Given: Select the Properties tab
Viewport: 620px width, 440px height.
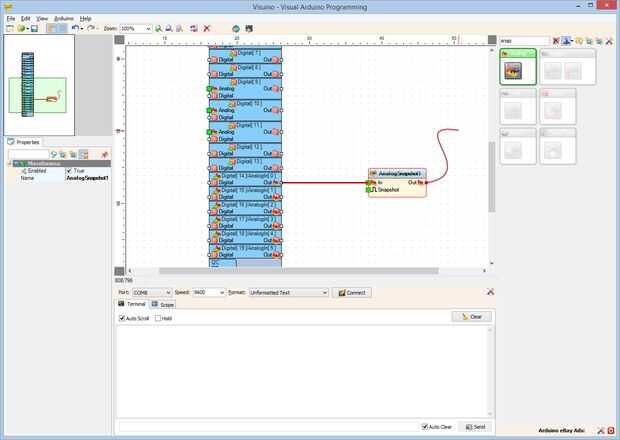Looking at the screenshot, I should [24, 142].
